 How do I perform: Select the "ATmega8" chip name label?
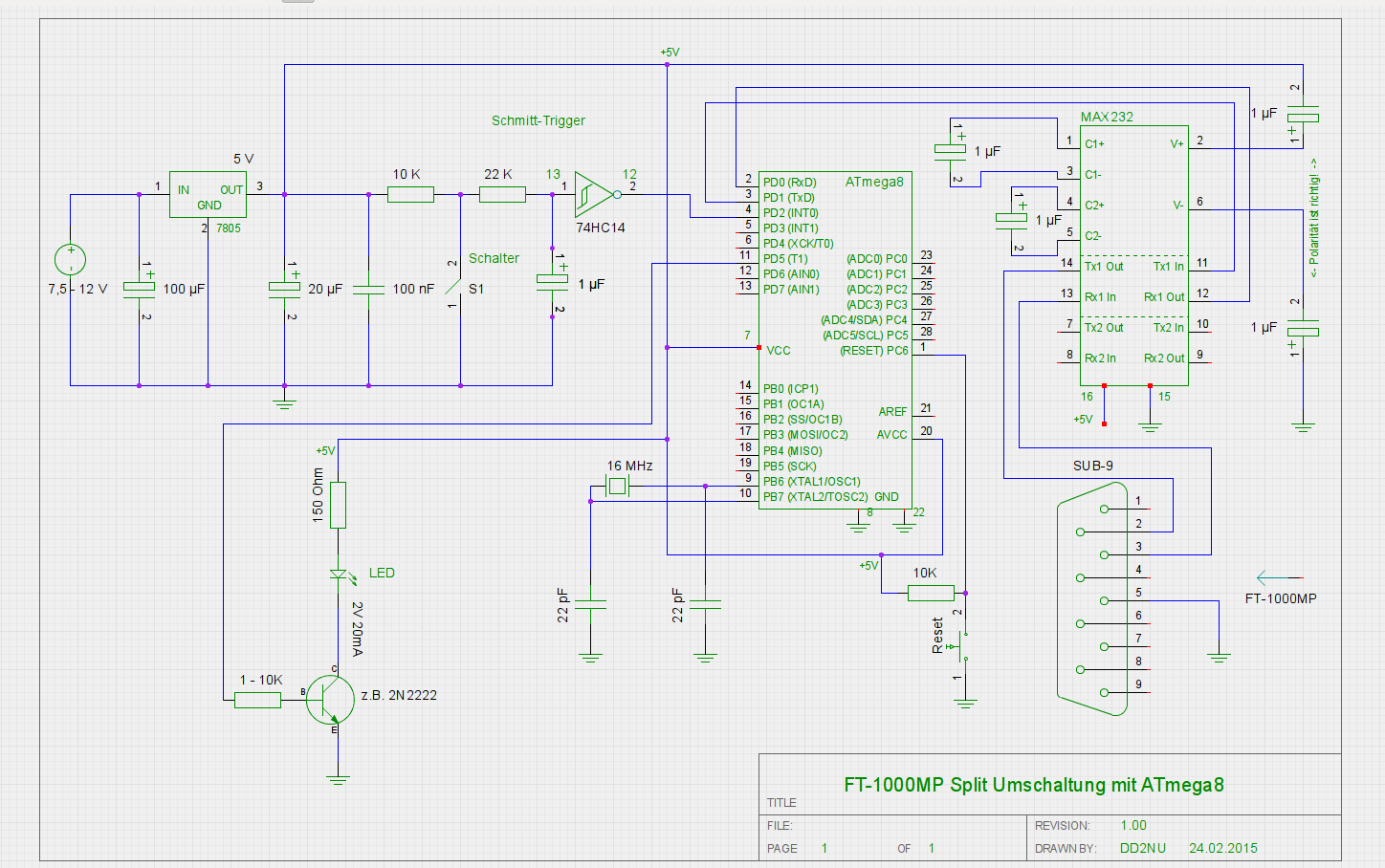pos(874,182)
